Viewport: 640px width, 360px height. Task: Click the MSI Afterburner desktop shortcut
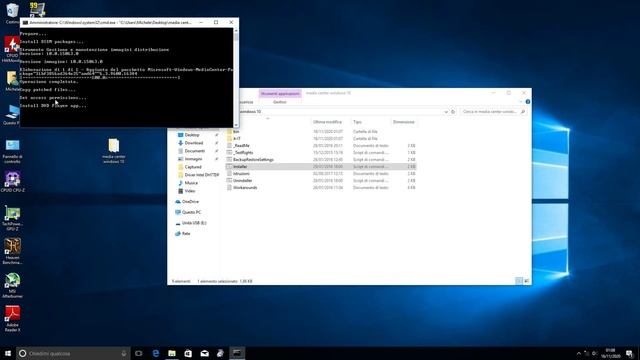pos(12,285)
